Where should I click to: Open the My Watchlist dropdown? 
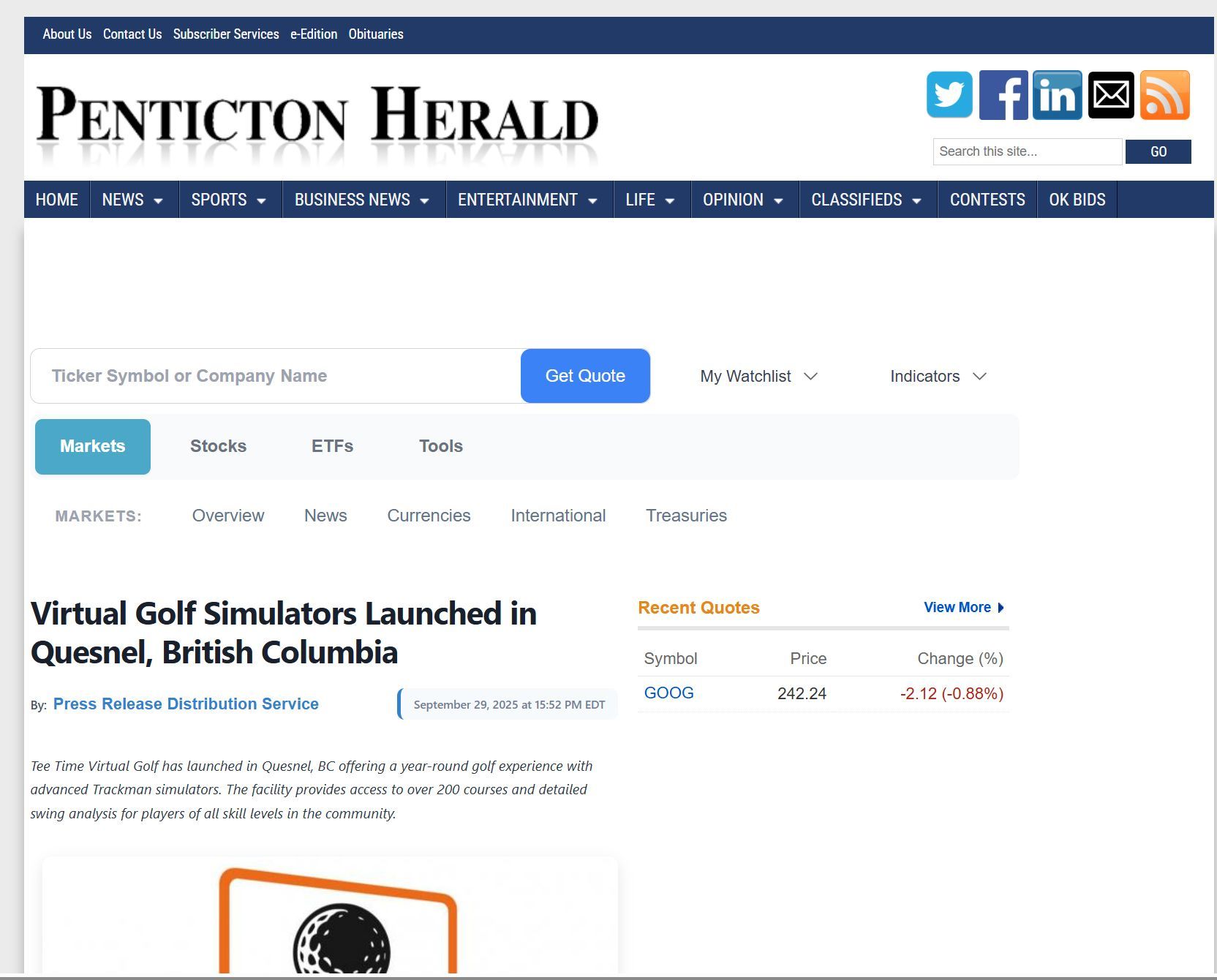(758, 376)
